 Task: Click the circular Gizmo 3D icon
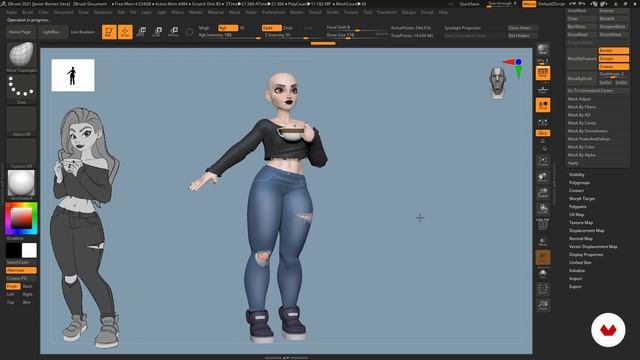(x=189, y=32)
